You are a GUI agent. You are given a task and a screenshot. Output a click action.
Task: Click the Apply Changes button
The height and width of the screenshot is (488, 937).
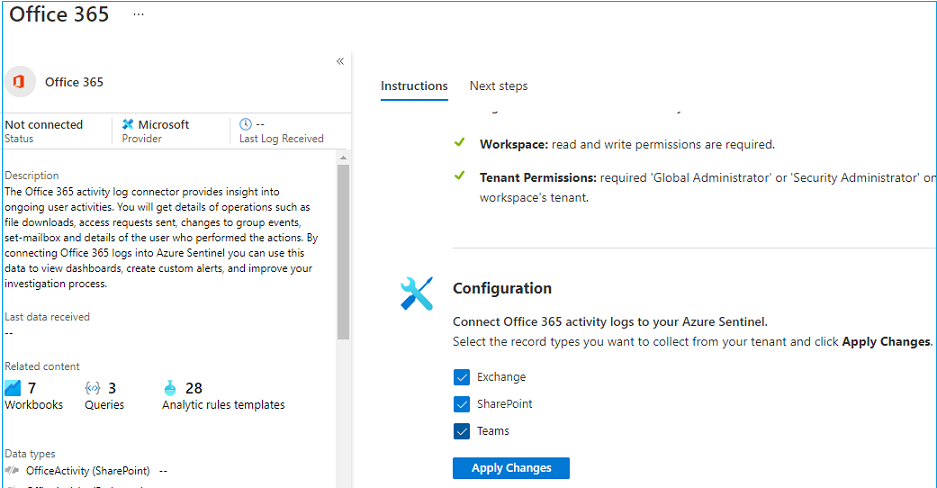pyautogui.click(x=511, y=468)
